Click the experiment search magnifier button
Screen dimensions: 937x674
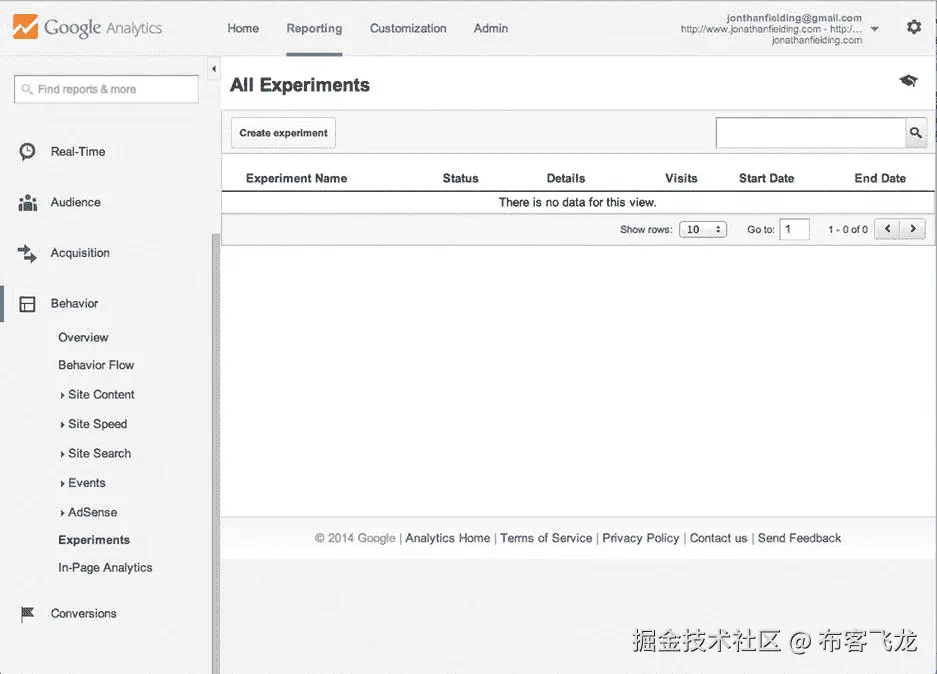coord(915,133)
